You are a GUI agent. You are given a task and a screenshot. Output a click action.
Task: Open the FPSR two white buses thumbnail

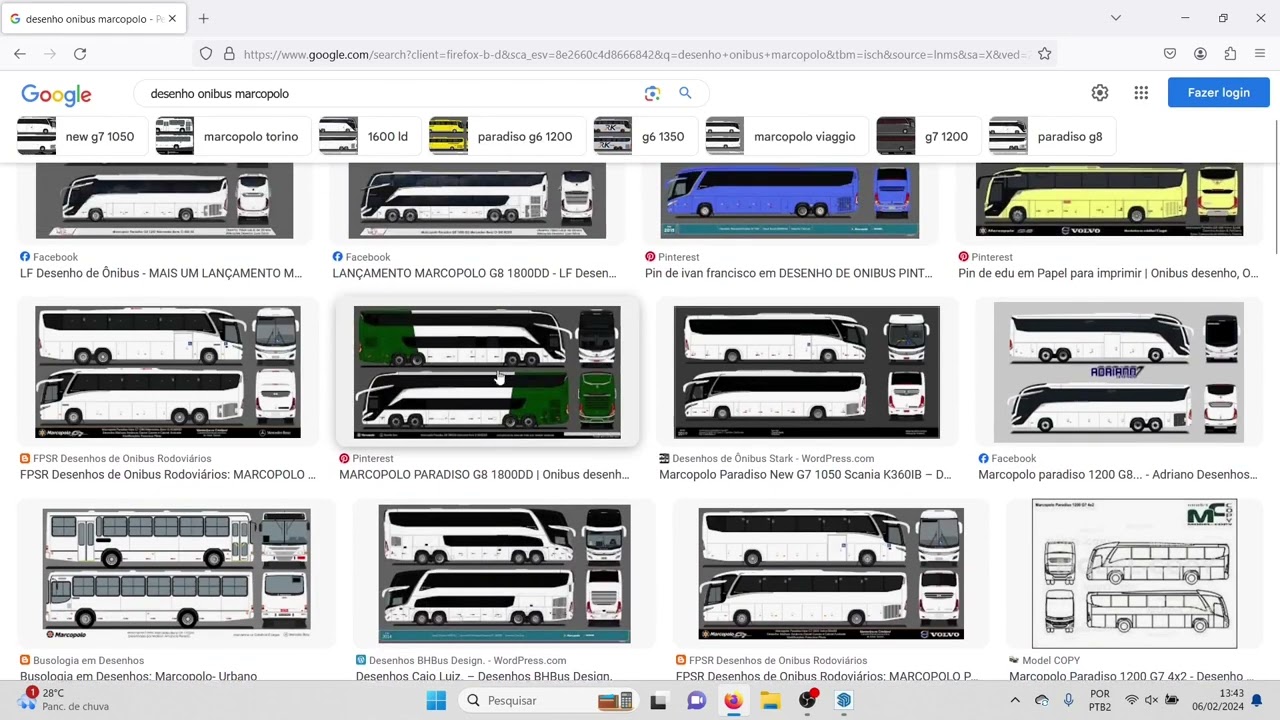[x=168, y=372]
